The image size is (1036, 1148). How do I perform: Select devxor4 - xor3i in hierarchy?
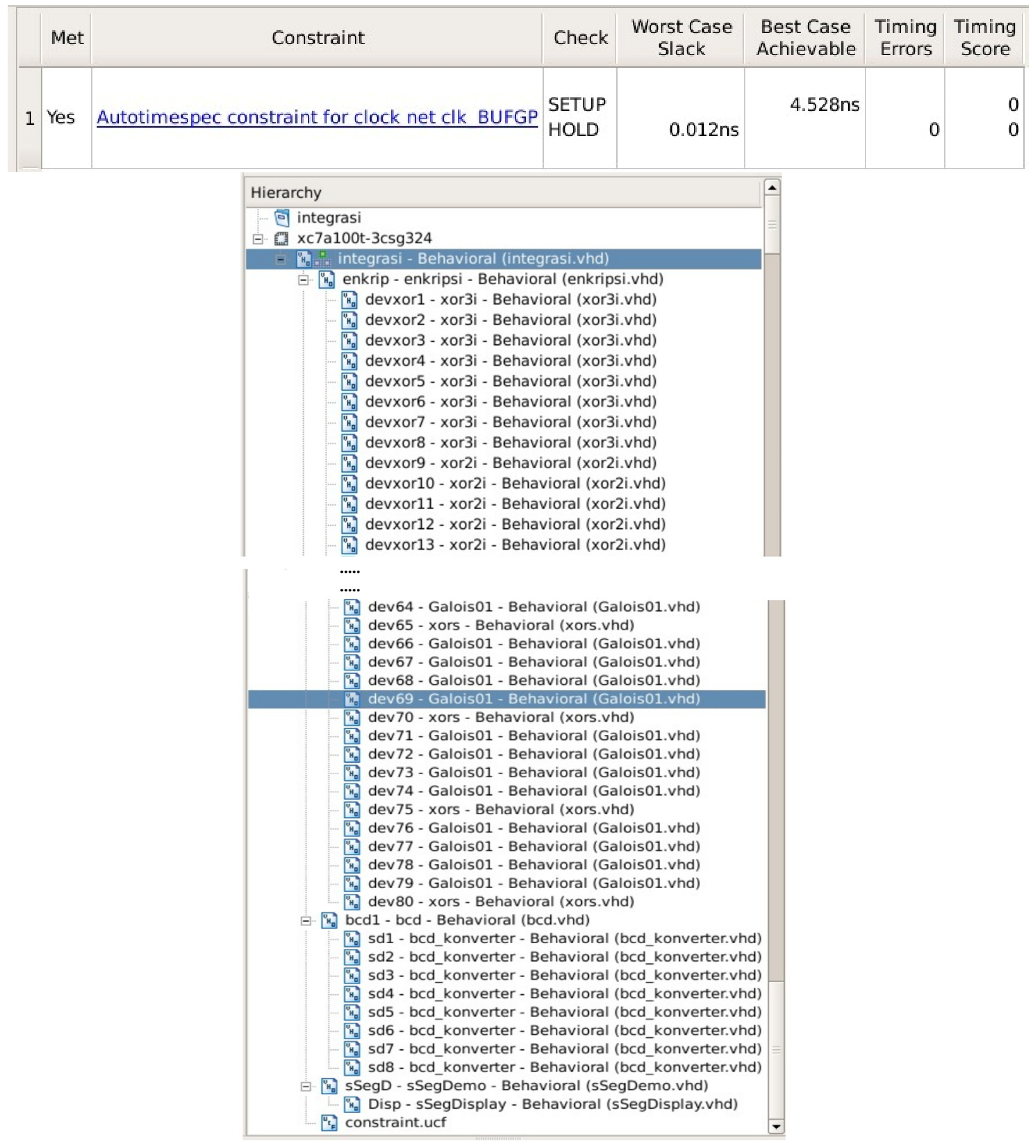[511, 361]
